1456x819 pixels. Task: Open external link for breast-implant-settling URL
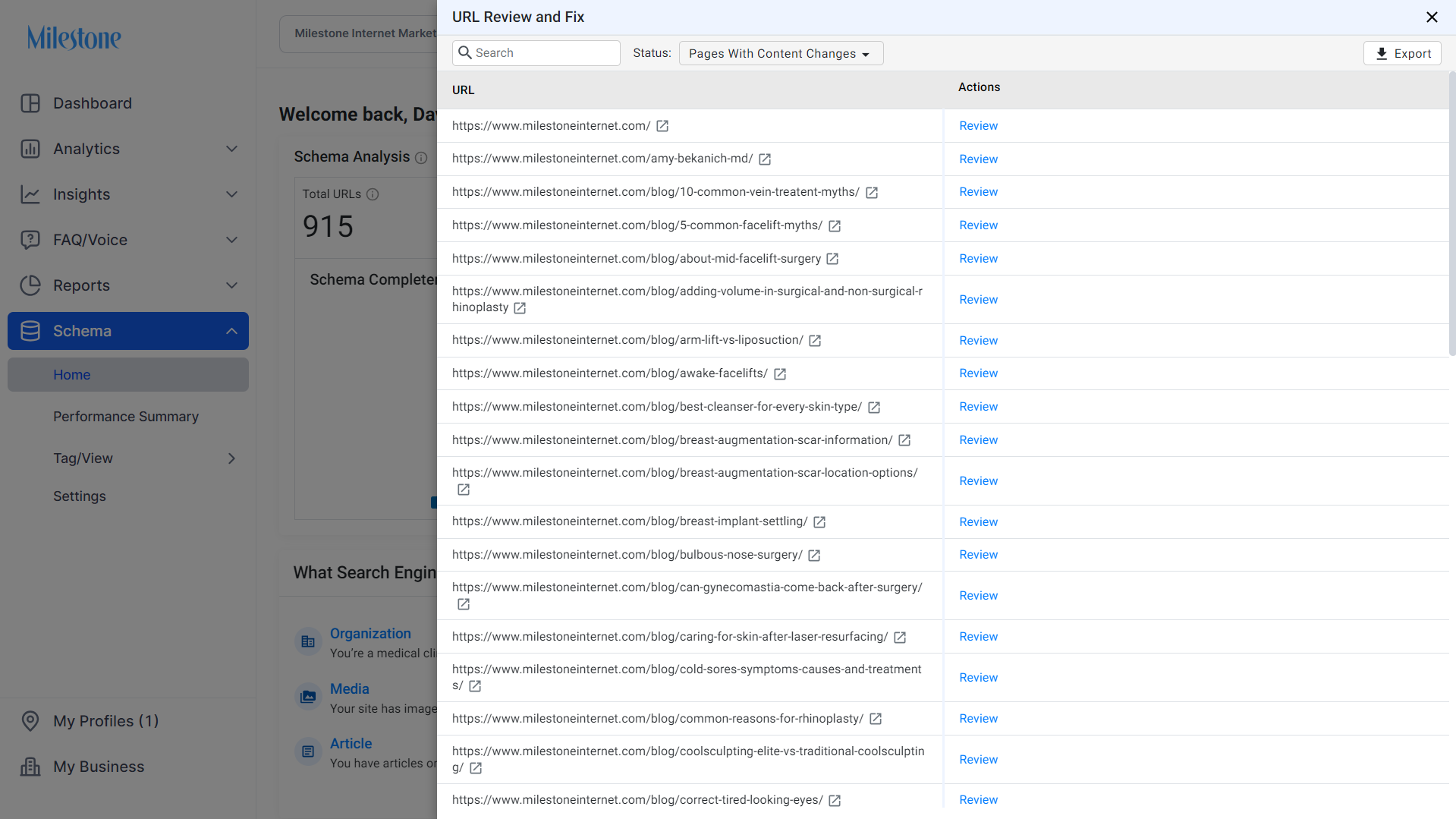point(819,522)
